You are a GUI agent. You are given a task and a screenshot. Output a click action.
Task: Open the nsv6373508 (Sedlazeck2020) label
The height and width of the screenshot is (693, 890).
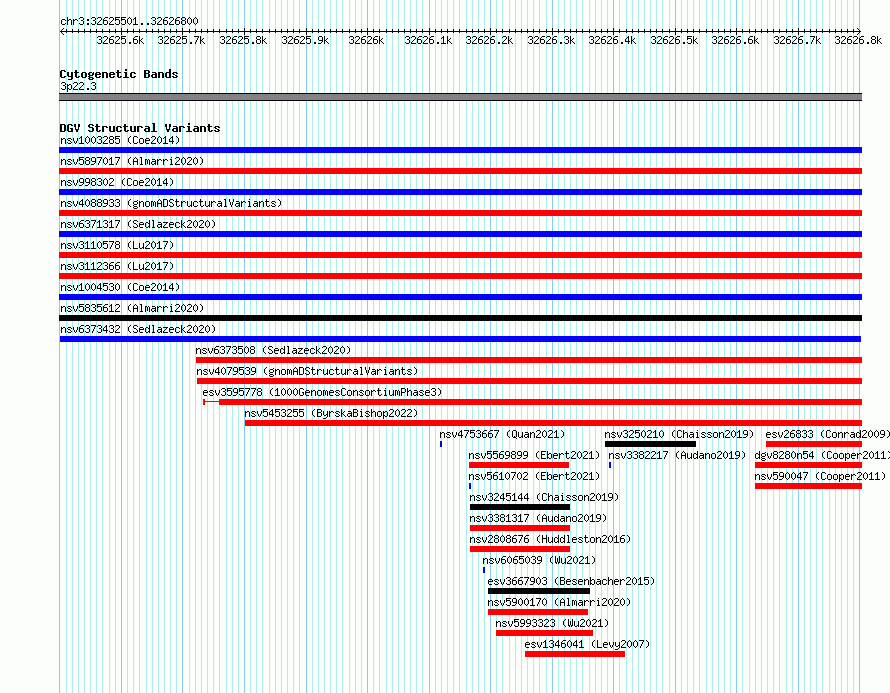(x=273, y=350)
